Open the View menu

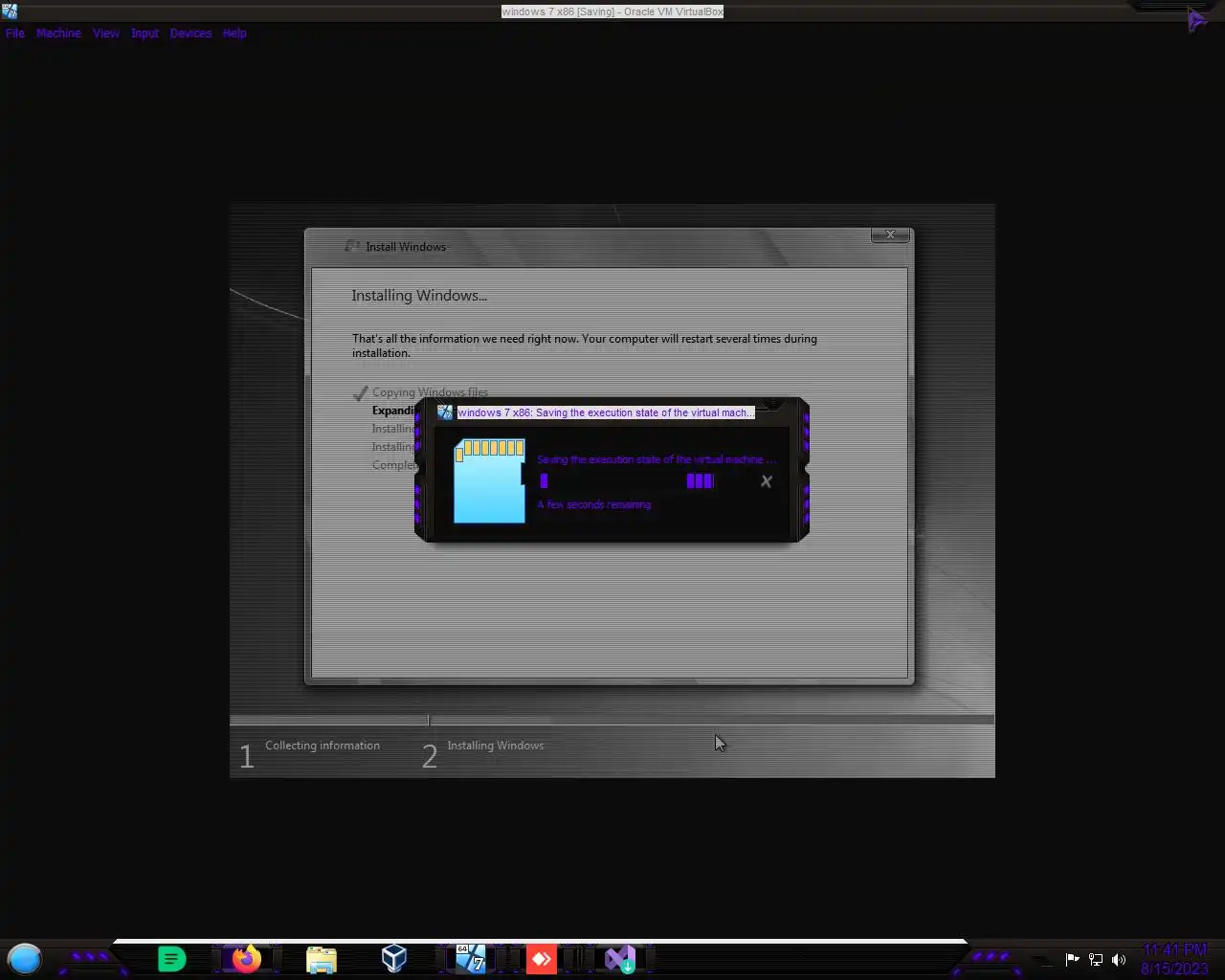[106, 33]
